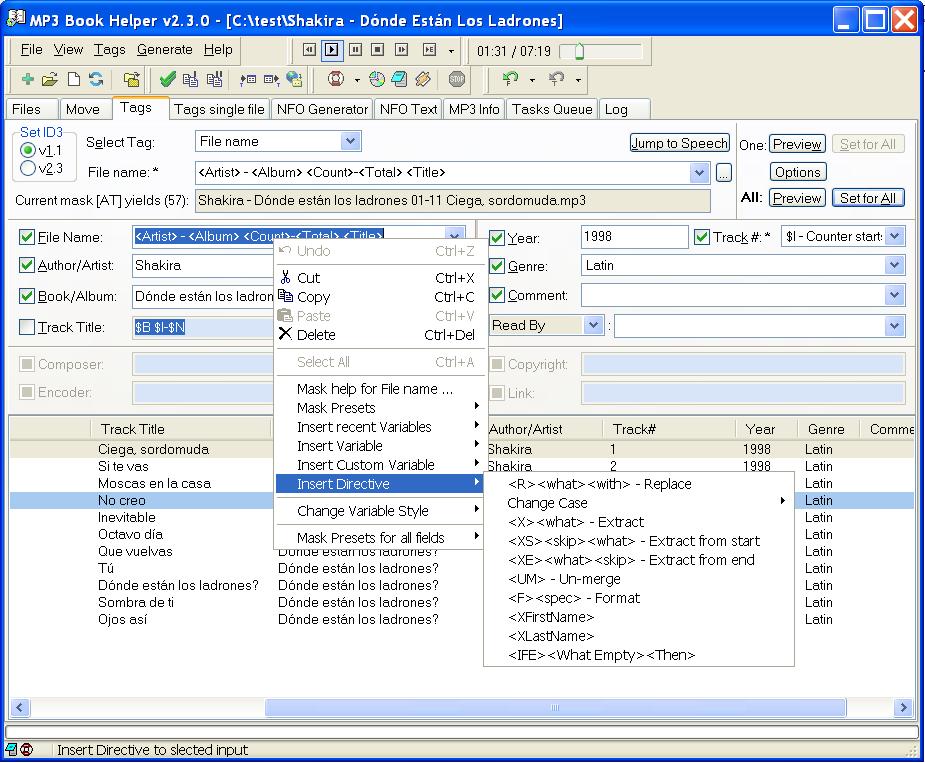
Task: Toggle the Year checkbox
Action: (497, 238)
